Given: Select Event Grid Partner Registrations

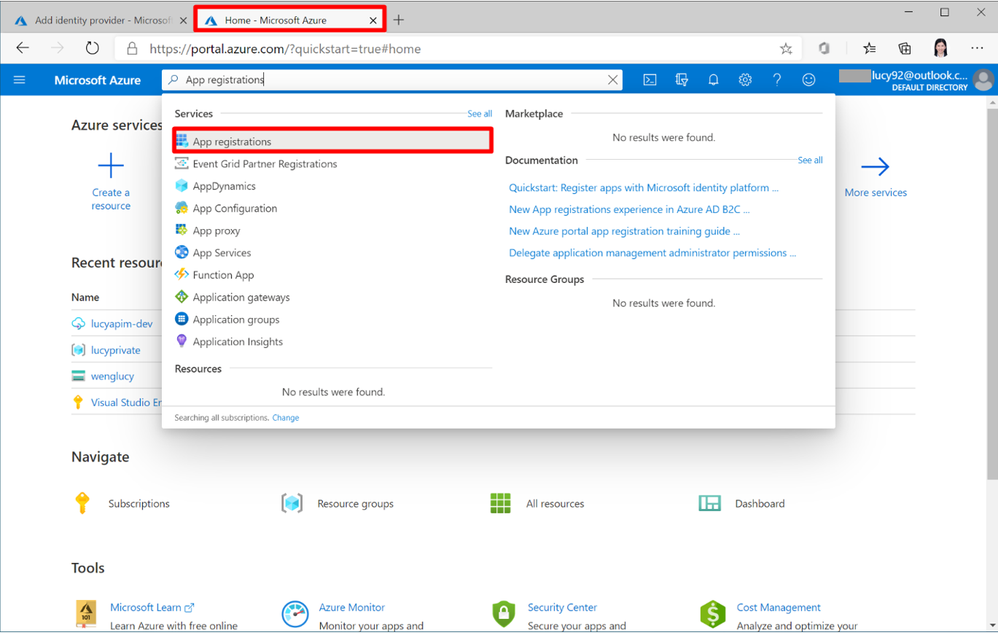Looking at the screenshot, I should (x=265, y=163).
